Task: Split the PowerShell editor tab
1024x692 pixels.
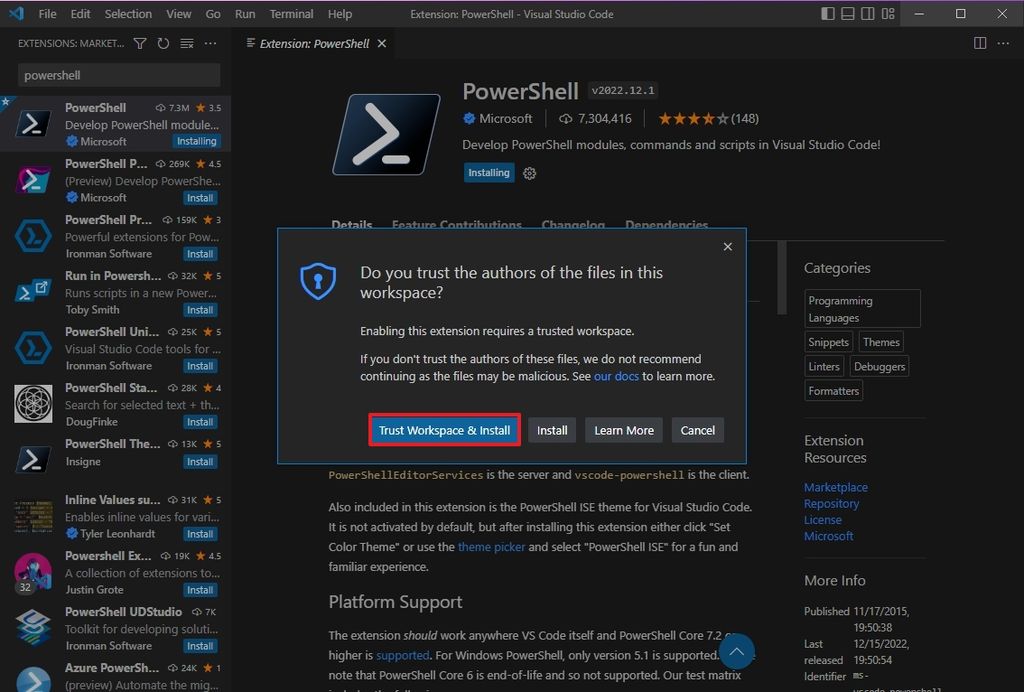Action: [x=978, y=43]
